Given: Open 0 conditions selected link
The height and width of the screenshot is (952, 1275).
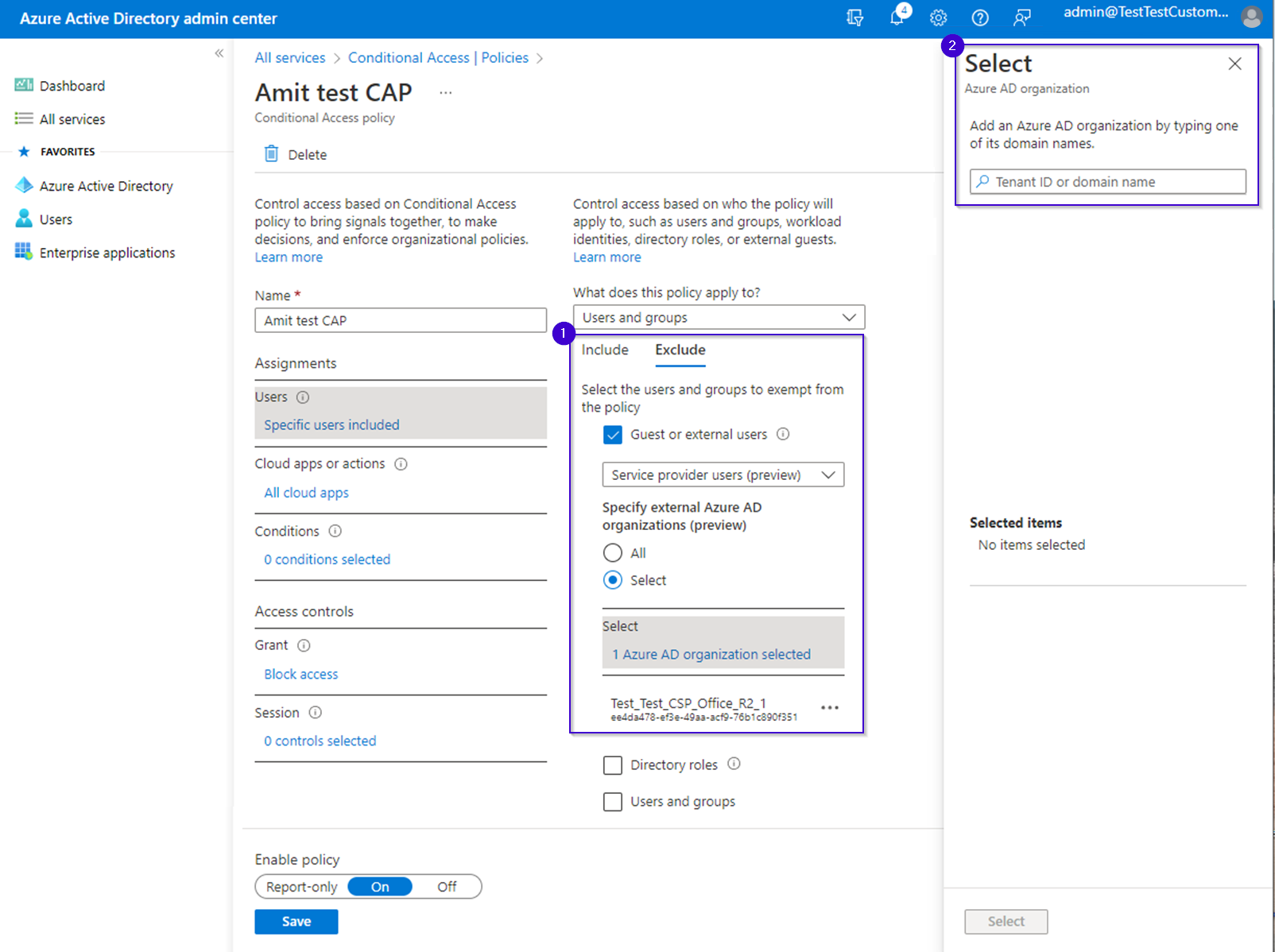Looking at the screenshot, I should pos(327,559).
